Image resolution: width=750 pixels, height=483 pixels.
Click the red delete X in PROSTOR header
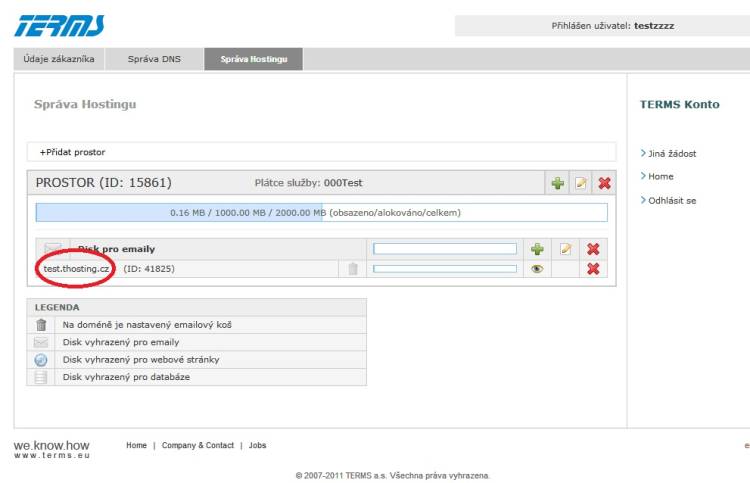pyautogui.click(x=604, y=183)
